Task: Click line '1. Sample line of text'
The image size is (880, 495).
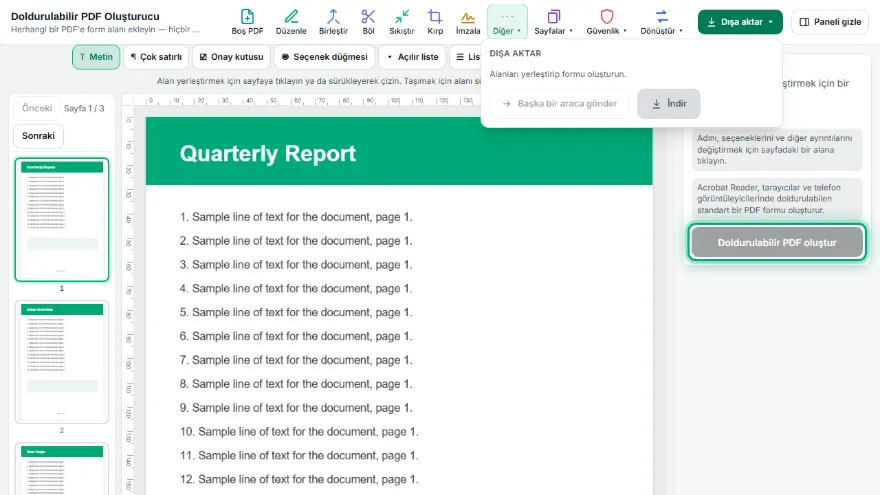Action: 296,217
